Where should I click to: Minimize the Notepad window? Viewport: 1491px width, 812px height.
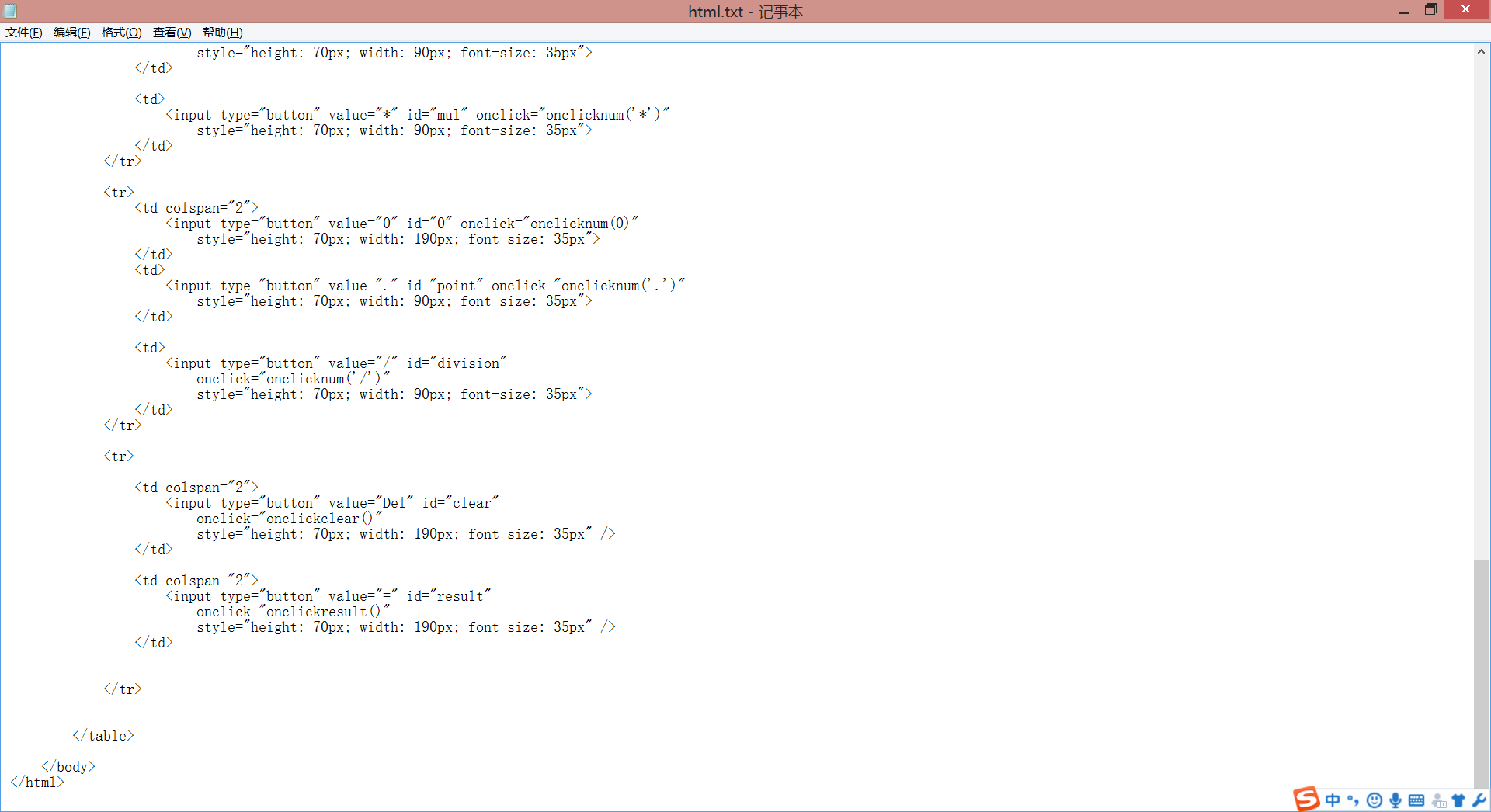point(1404,11)
